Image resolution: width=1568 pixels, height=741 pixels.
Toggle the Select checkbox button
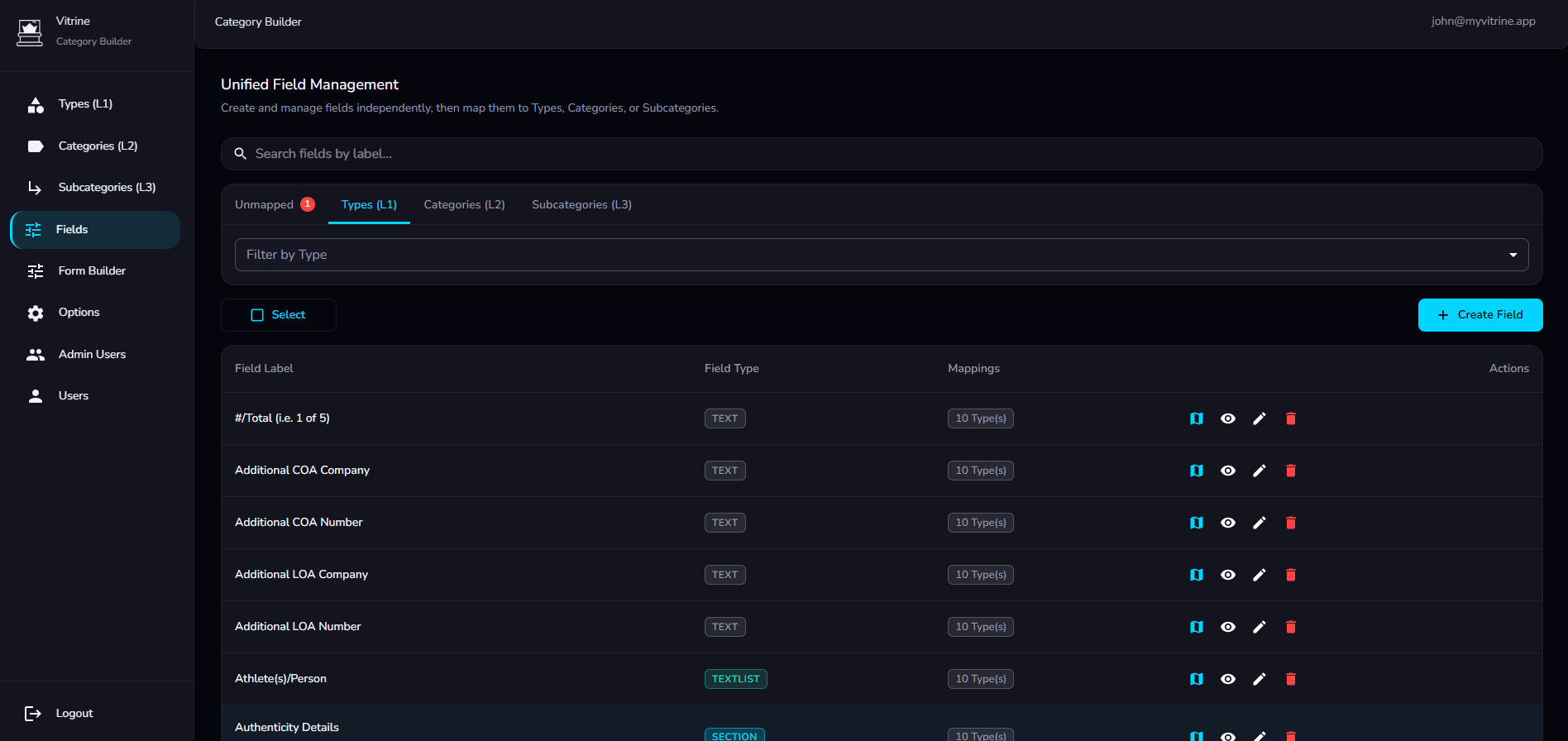click(x=279, y=315)
